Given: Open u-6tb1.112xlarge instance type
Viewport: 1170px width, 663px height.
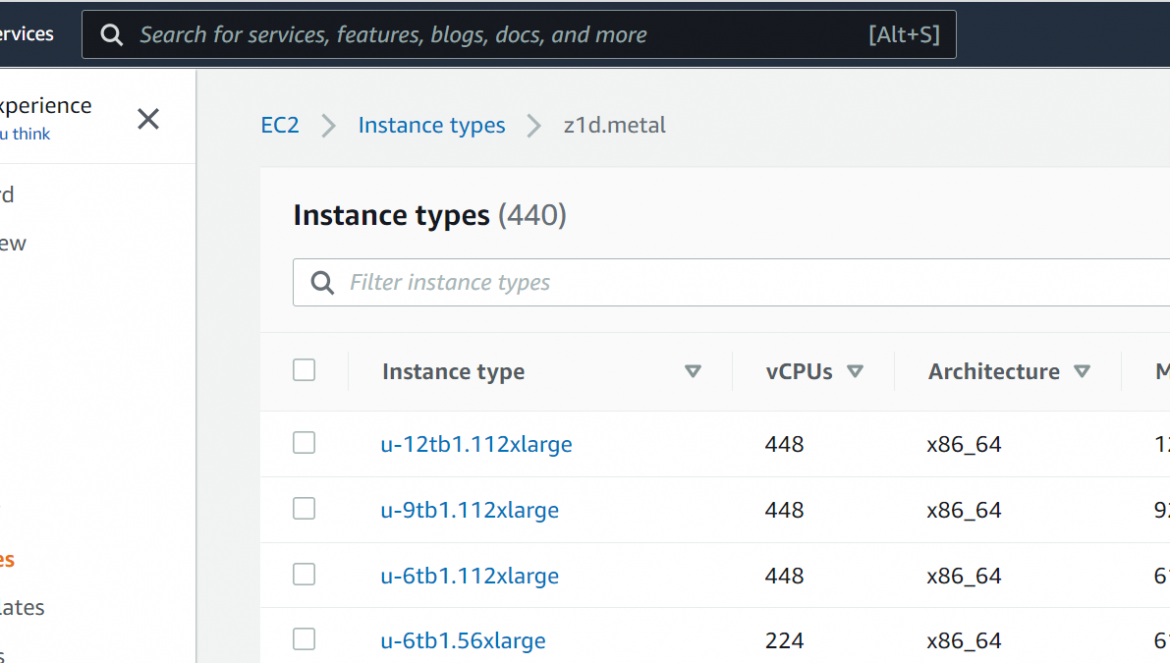Looking at the screenshot, I should 469,575.
